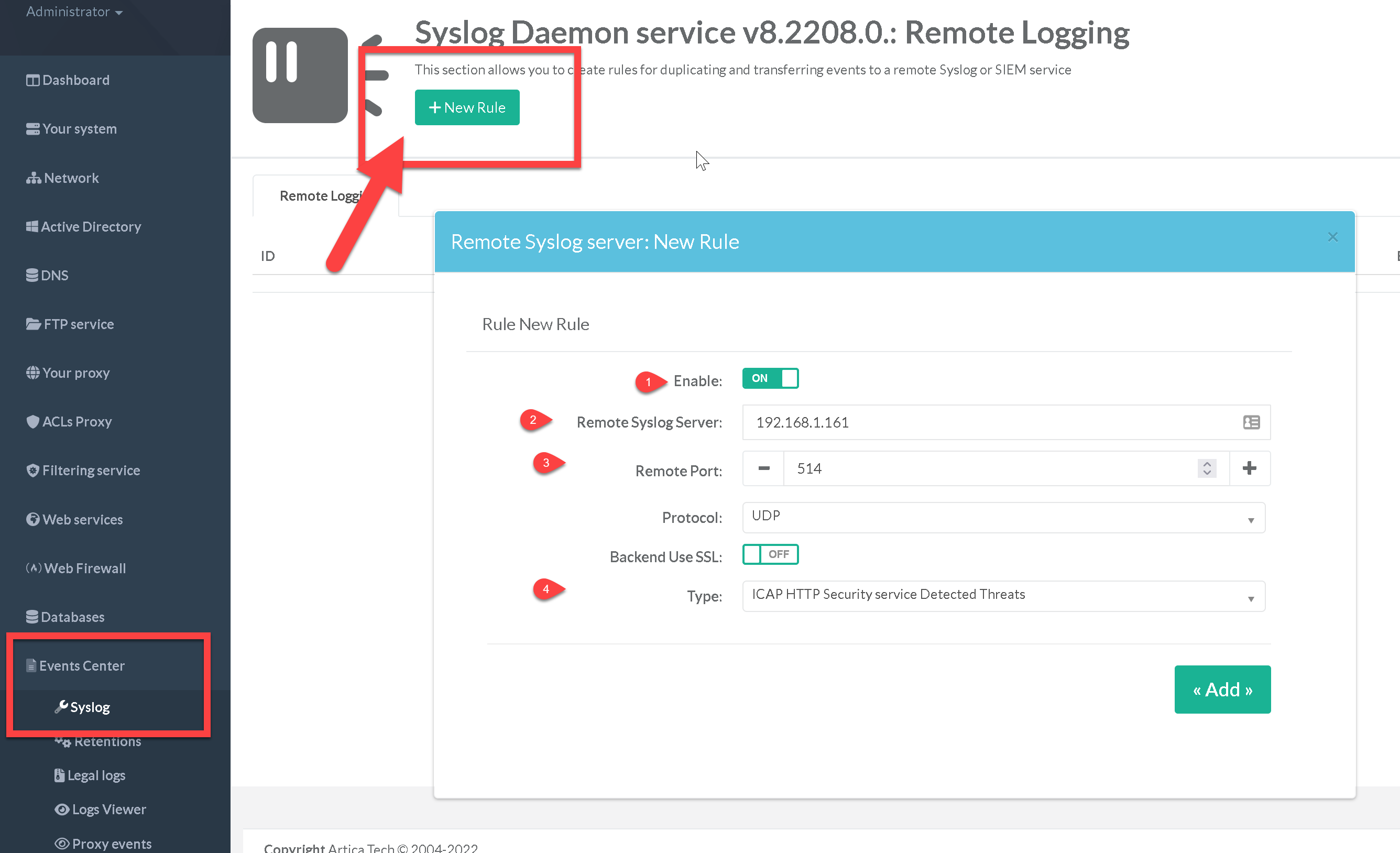This screenshot has height=853, width=1400.
Task: Click the Dashboard sidebar icon
Action: pos(32,81)
